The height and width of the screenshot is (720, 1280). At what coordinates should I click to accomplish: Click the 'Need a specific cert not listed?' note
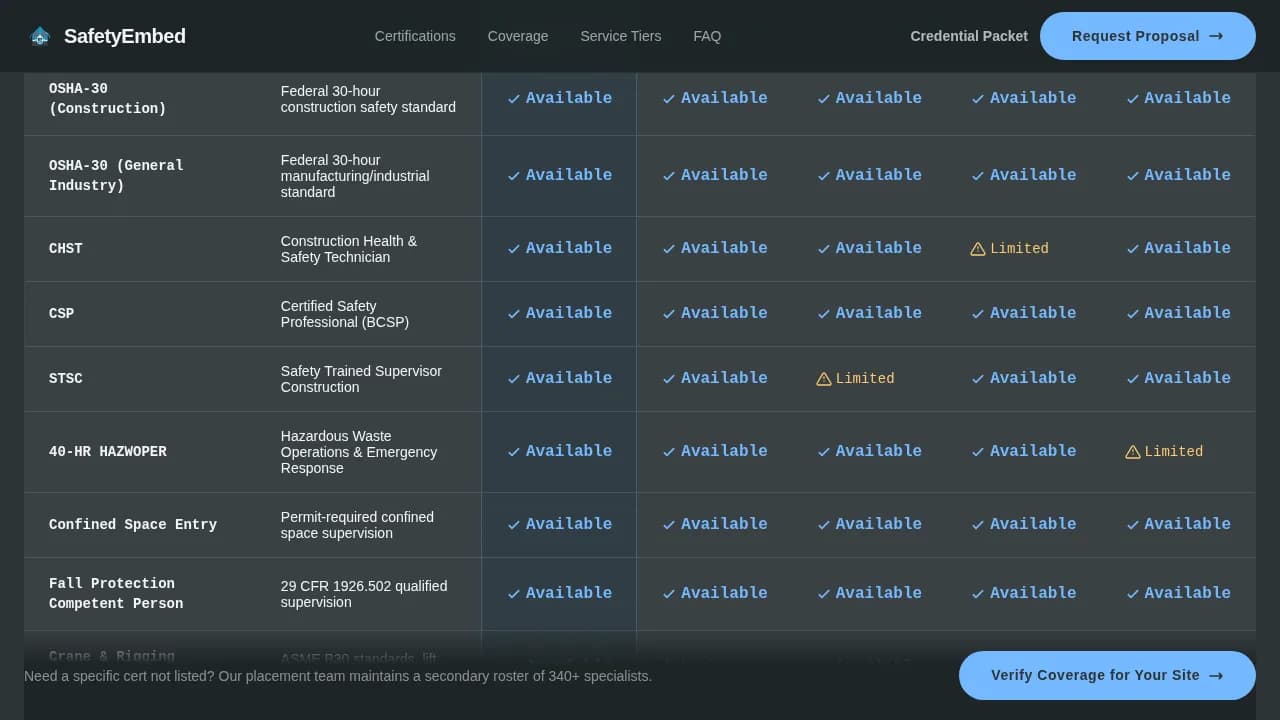click(338, 676)
